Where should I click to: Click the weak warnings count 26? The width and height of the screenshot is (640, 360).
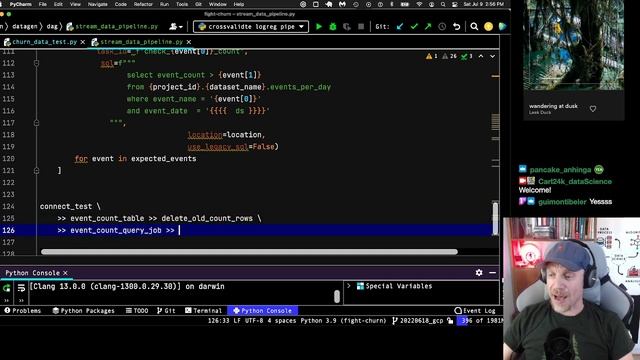click(450, 56)
